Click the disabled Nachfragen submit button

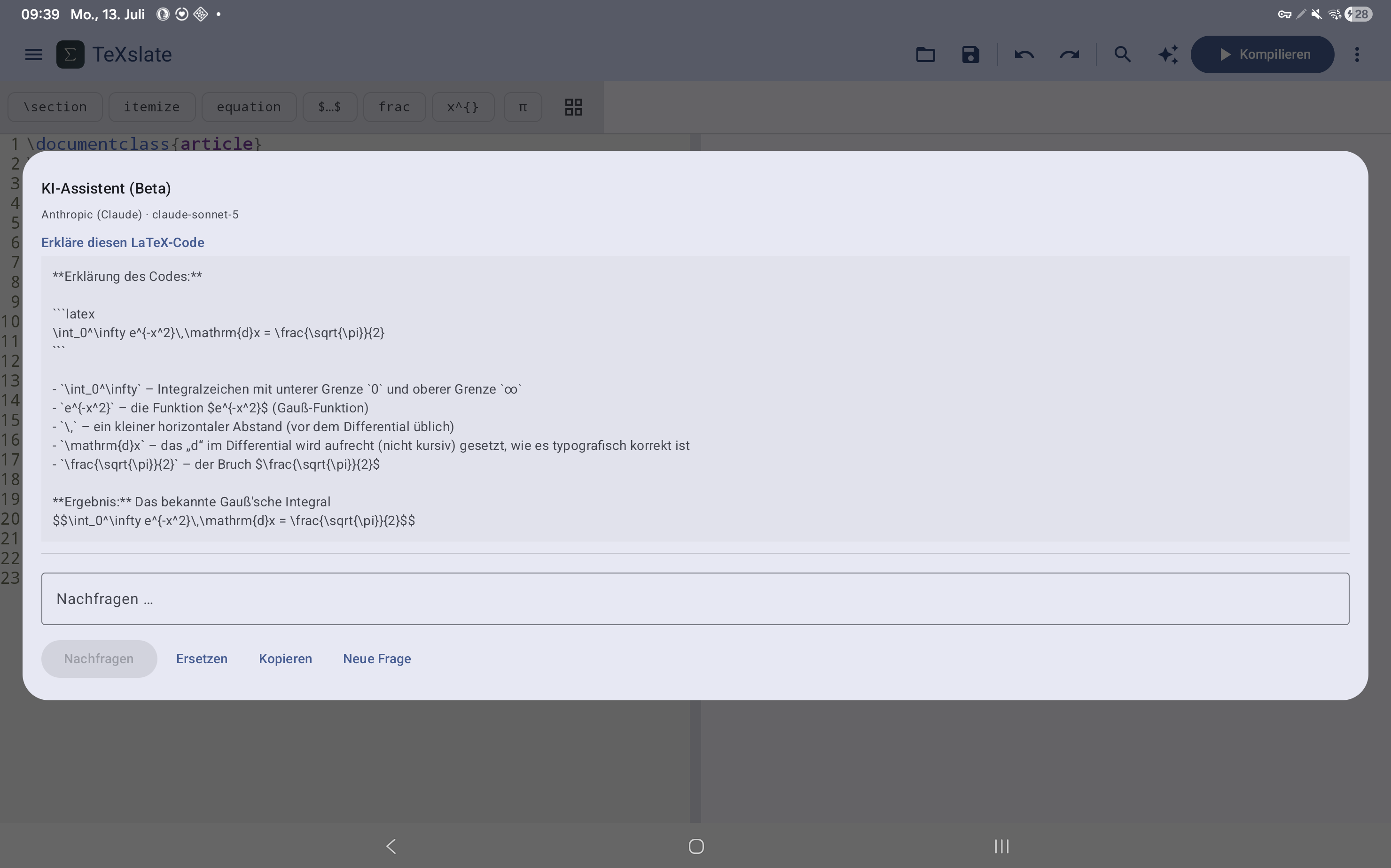[99, 659]
